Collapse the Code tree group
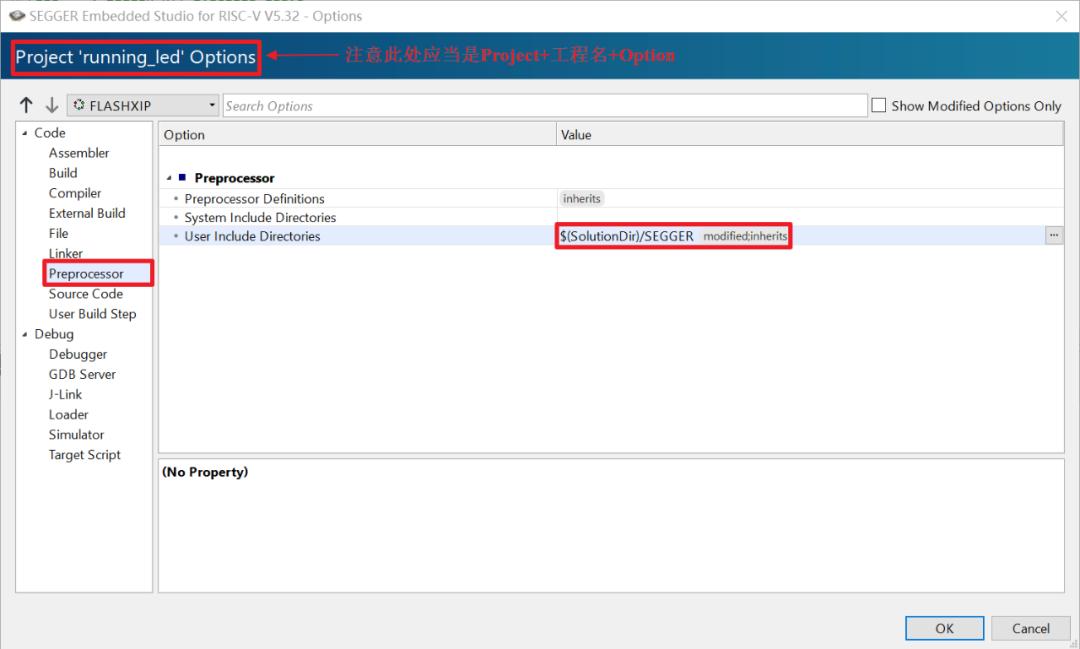 pyautogui.click(x=25, y=133)
